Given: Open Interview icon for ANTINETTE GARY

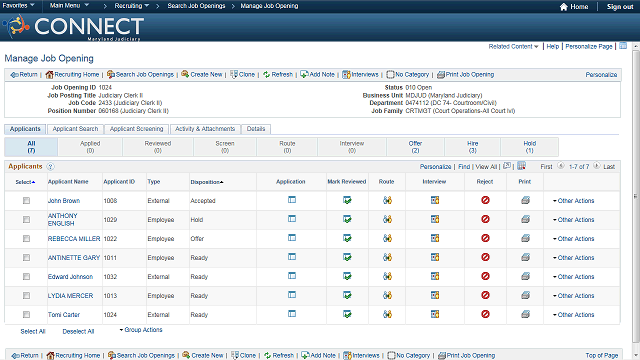Looking at the screenshot, I should 435,257.
